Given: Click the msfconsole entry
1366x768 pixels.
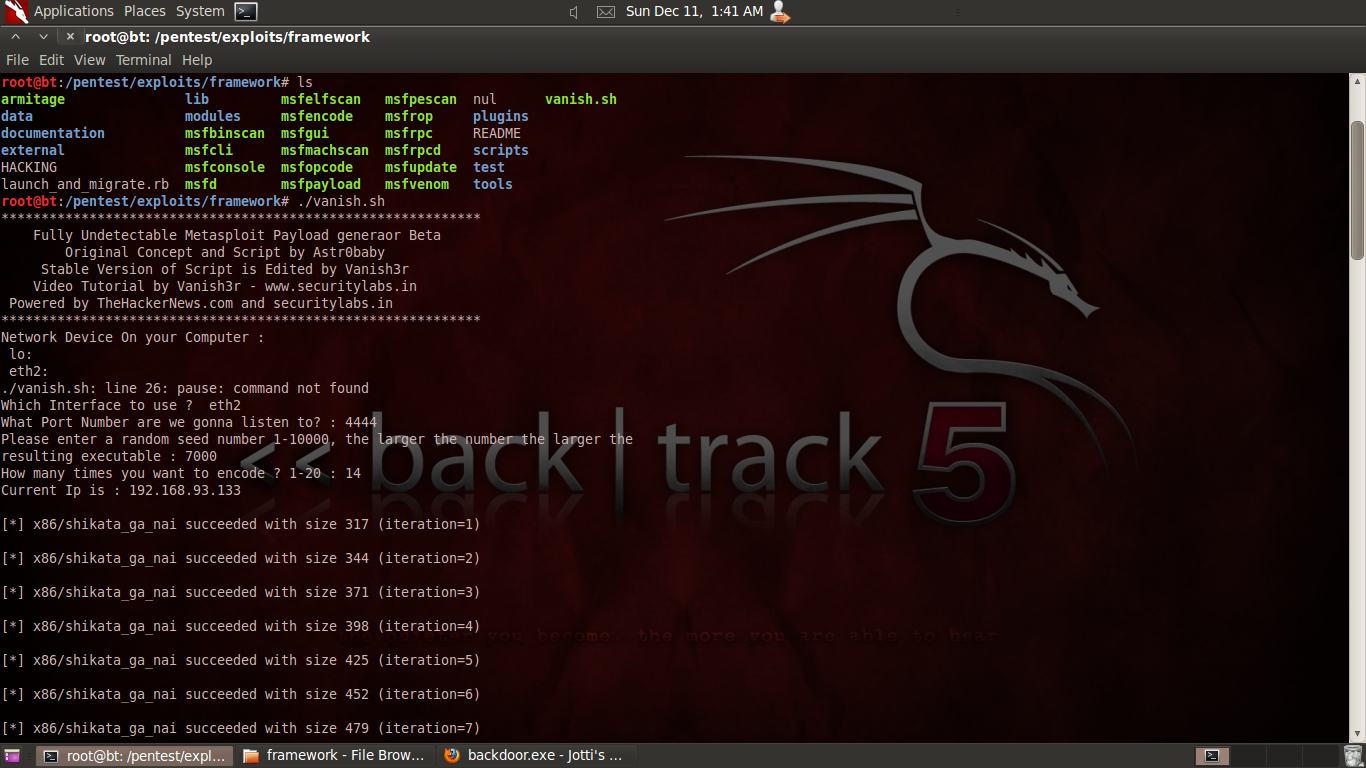Looking at the screenshot, I should [x=225, y=167].
